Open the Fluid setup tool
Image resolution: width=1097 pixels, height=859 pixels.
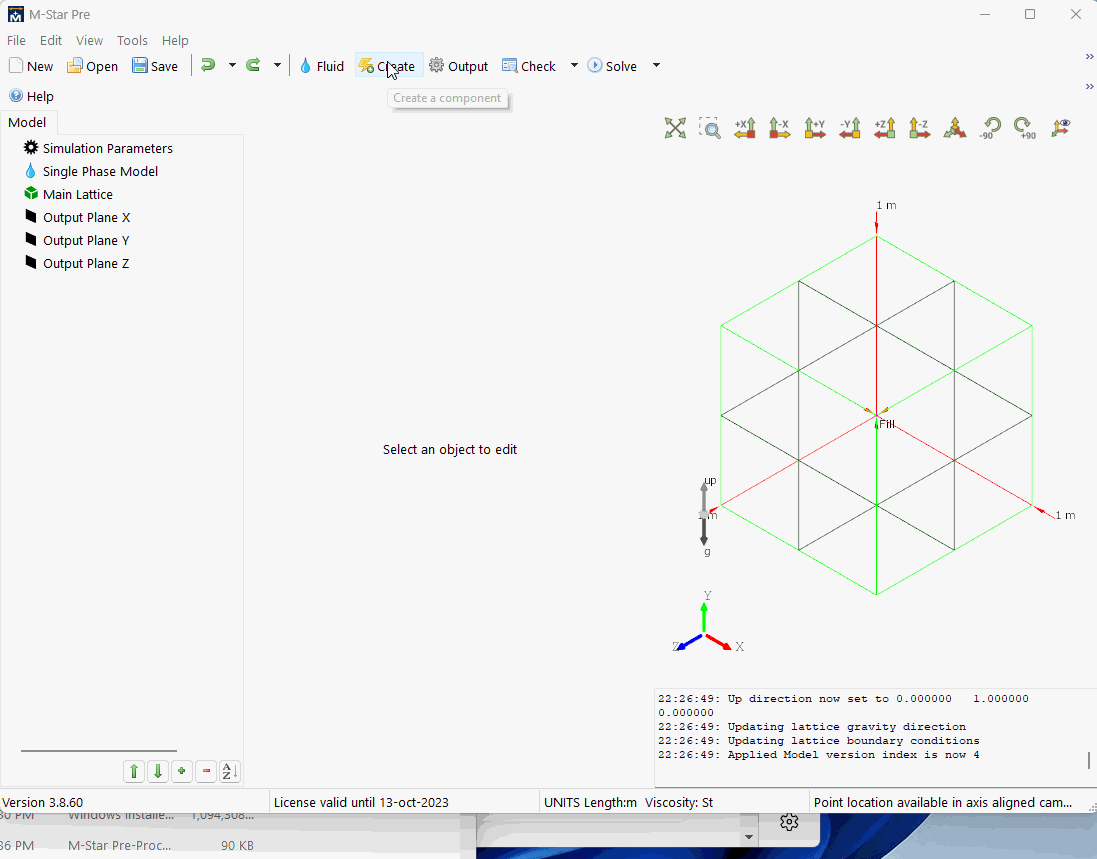pyautogui.click(x=322, y=66)
